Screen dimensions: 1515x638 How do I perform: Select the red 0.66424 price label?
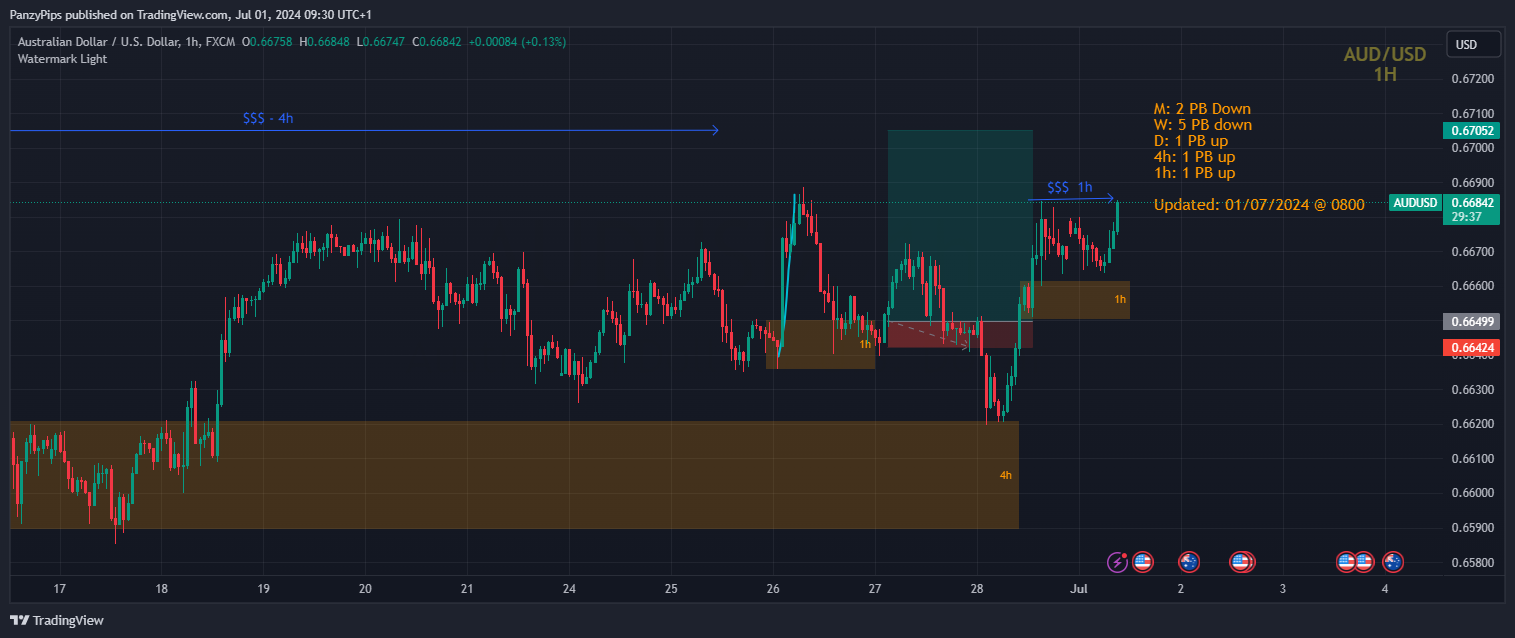[1470, 348]
